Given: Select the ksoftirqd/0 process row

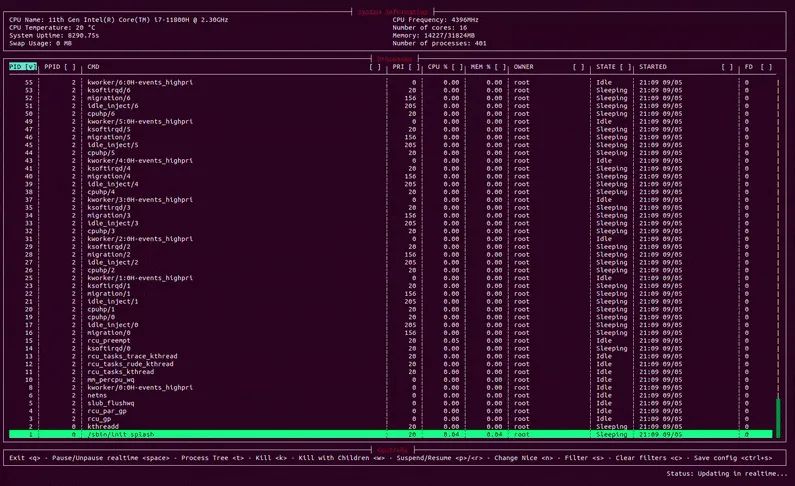Looking at the screenshot, I should 390,349.
